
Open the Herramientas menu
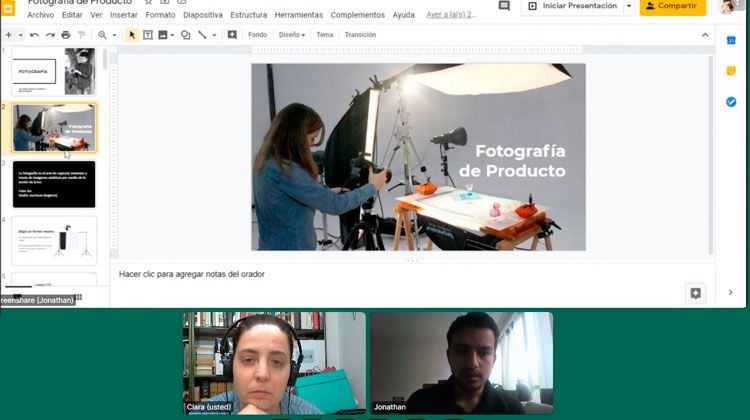[298, 15]
